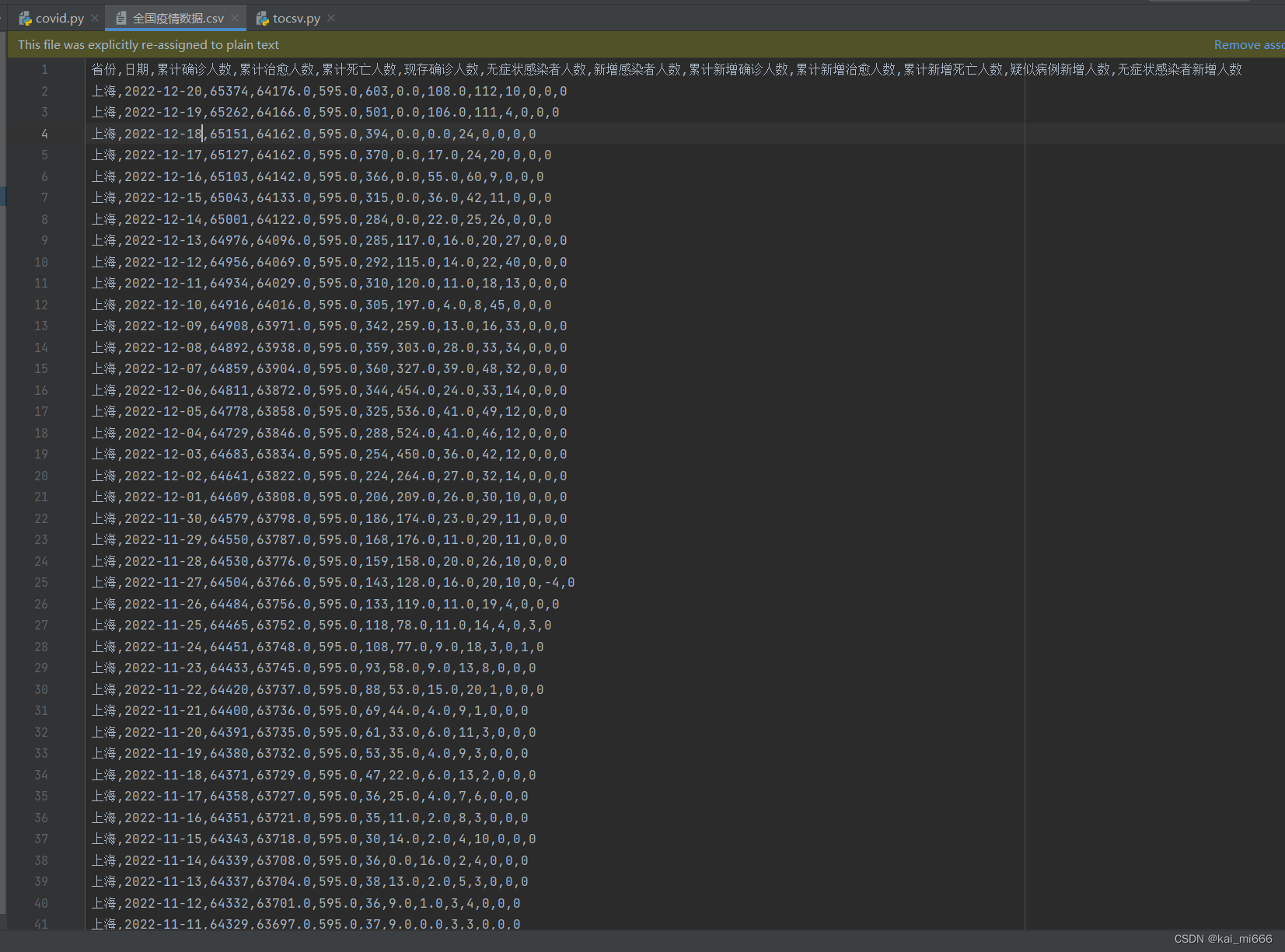Click the 上海 2022-12-17 data row
1285x952 pixels.
(321, 155)
